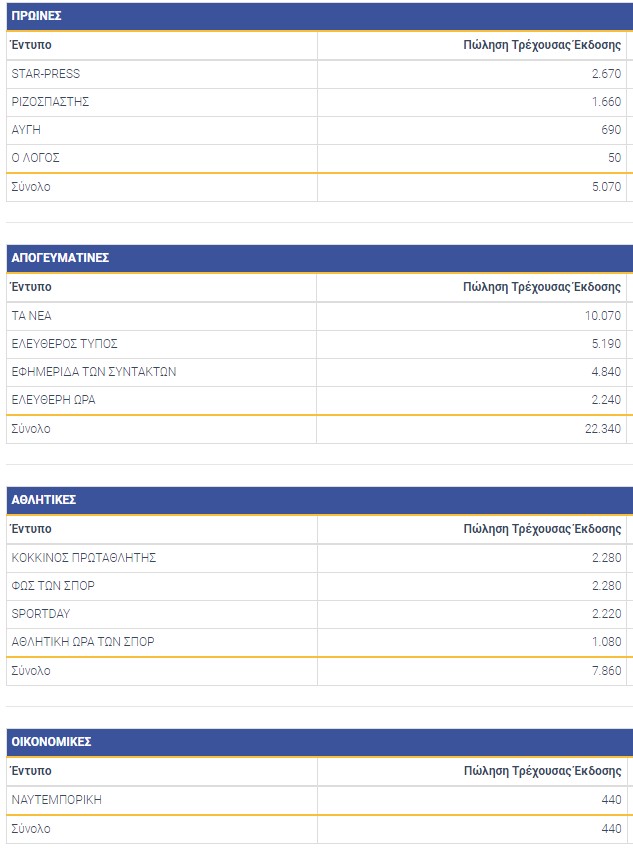Click the Ο ΛΟΓΟΣ entry
Image resolution: width=633 pixels, height=855 pixels.
coord(34,158)
